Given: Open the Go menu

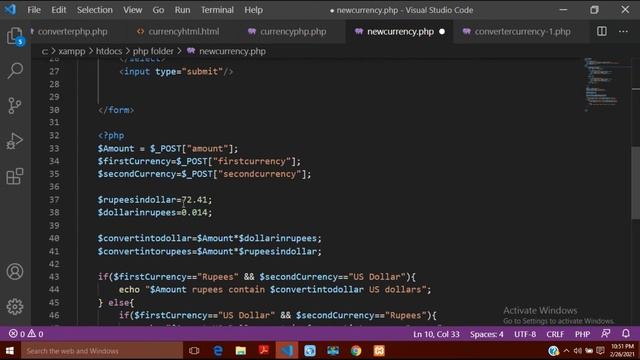Looking at the screenshot, I should coord(158,10).
